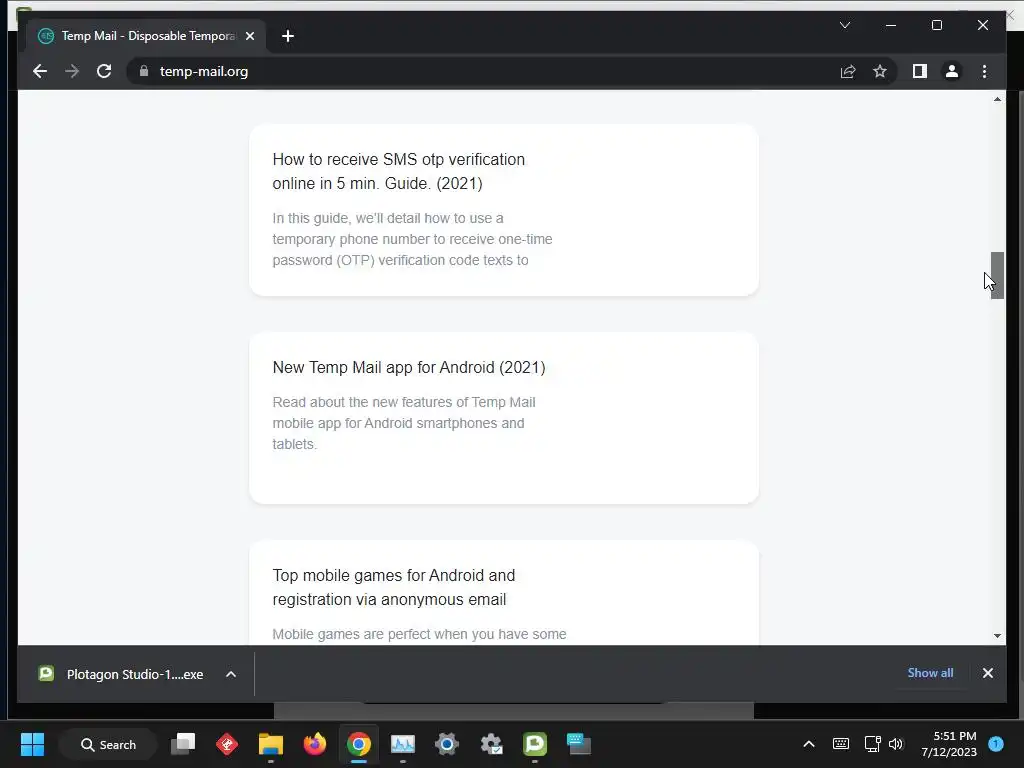The image size is (1024, 768).
Task: Open the chart monitor app in taskbar
Action: click(x=403, y=744)
